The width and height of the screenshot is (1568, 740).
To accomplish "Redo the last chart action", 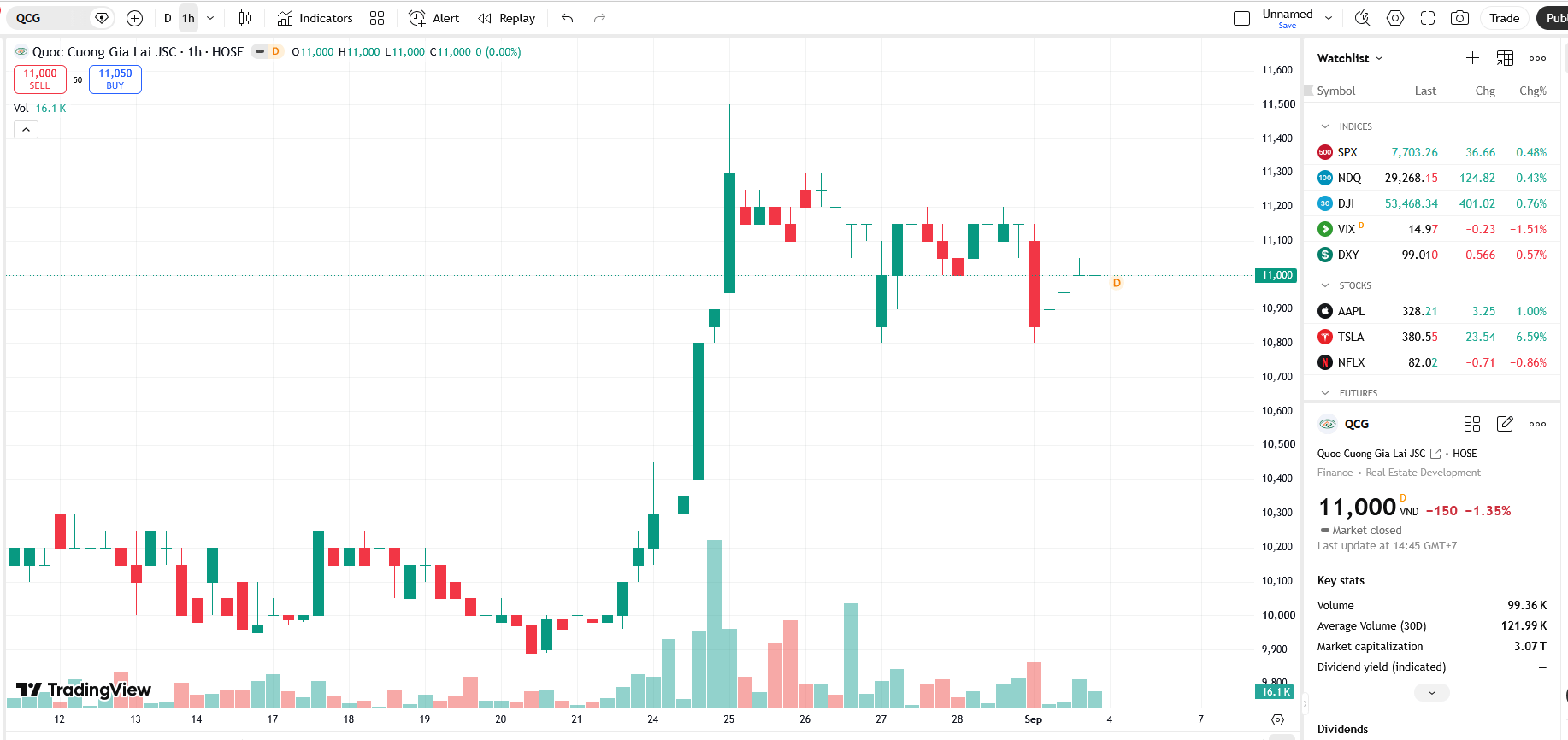I will coord(600,18).
